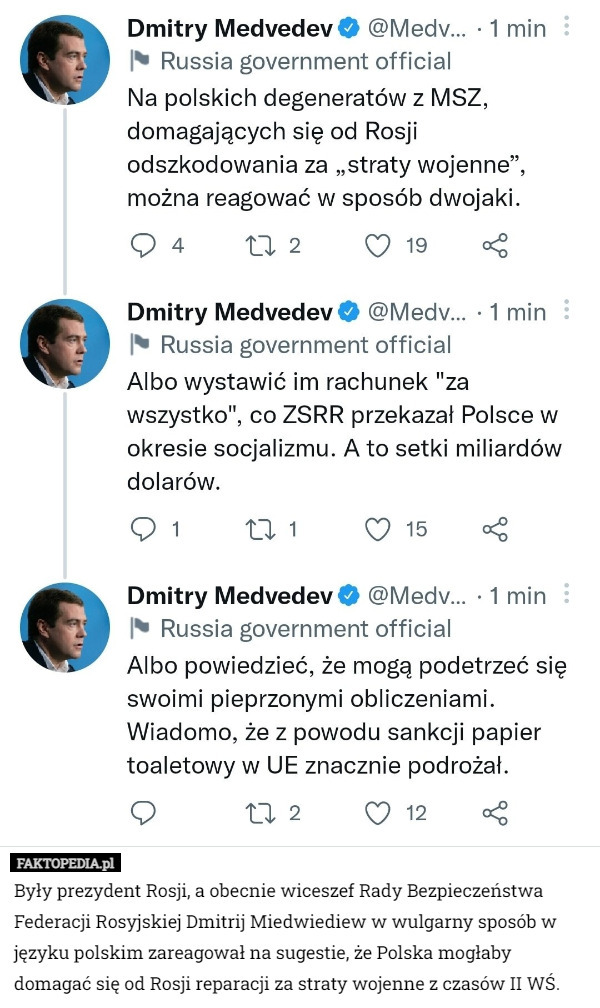The height and width of the screenshot is (1008, 600).
Task: Share the third tweet about pieprzonymi obliczeniami
Action: click(x=495, y=813)
